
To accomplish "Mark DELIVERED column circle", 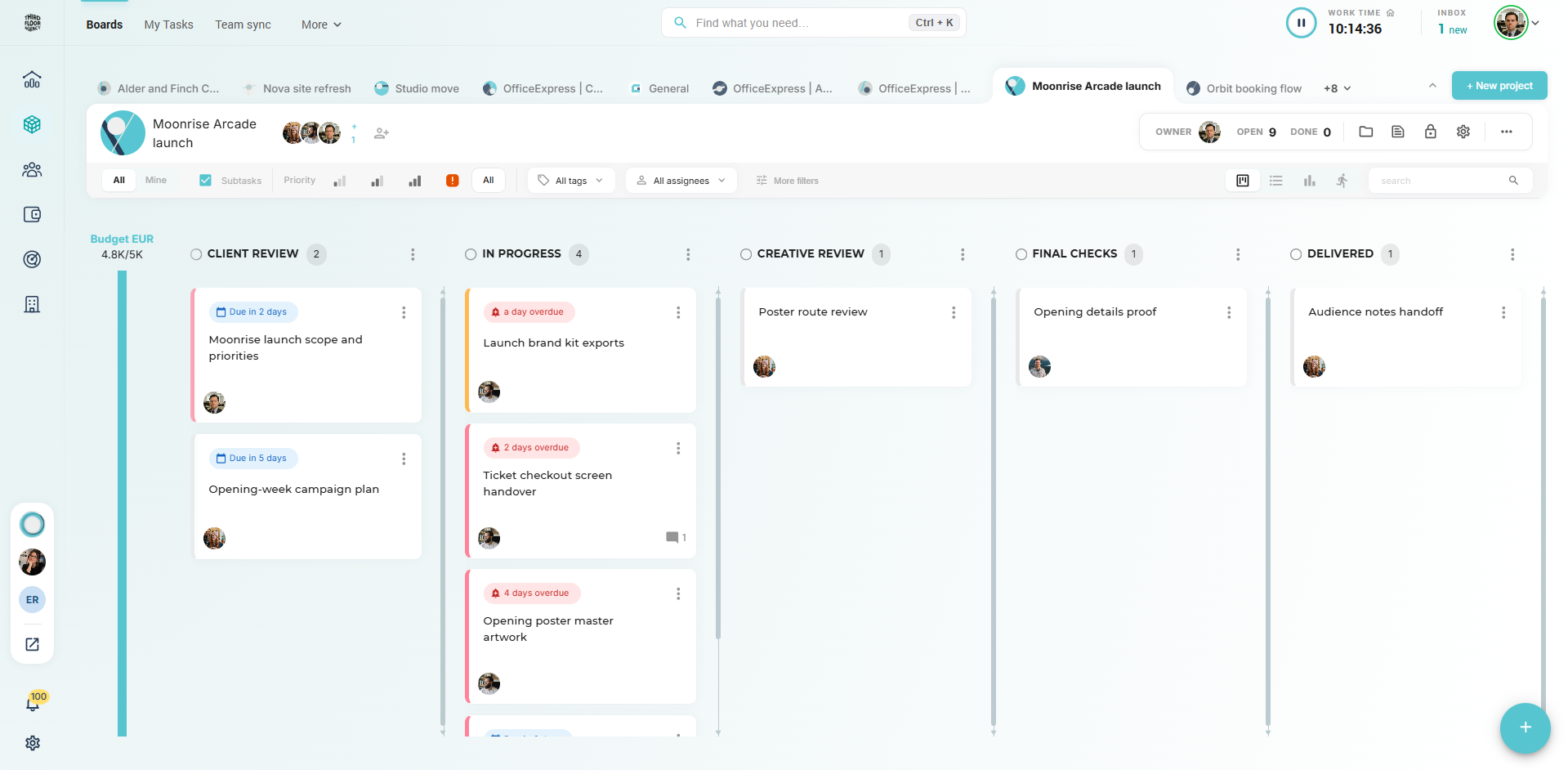I will pyautogui.click(x=1296, y=254).
